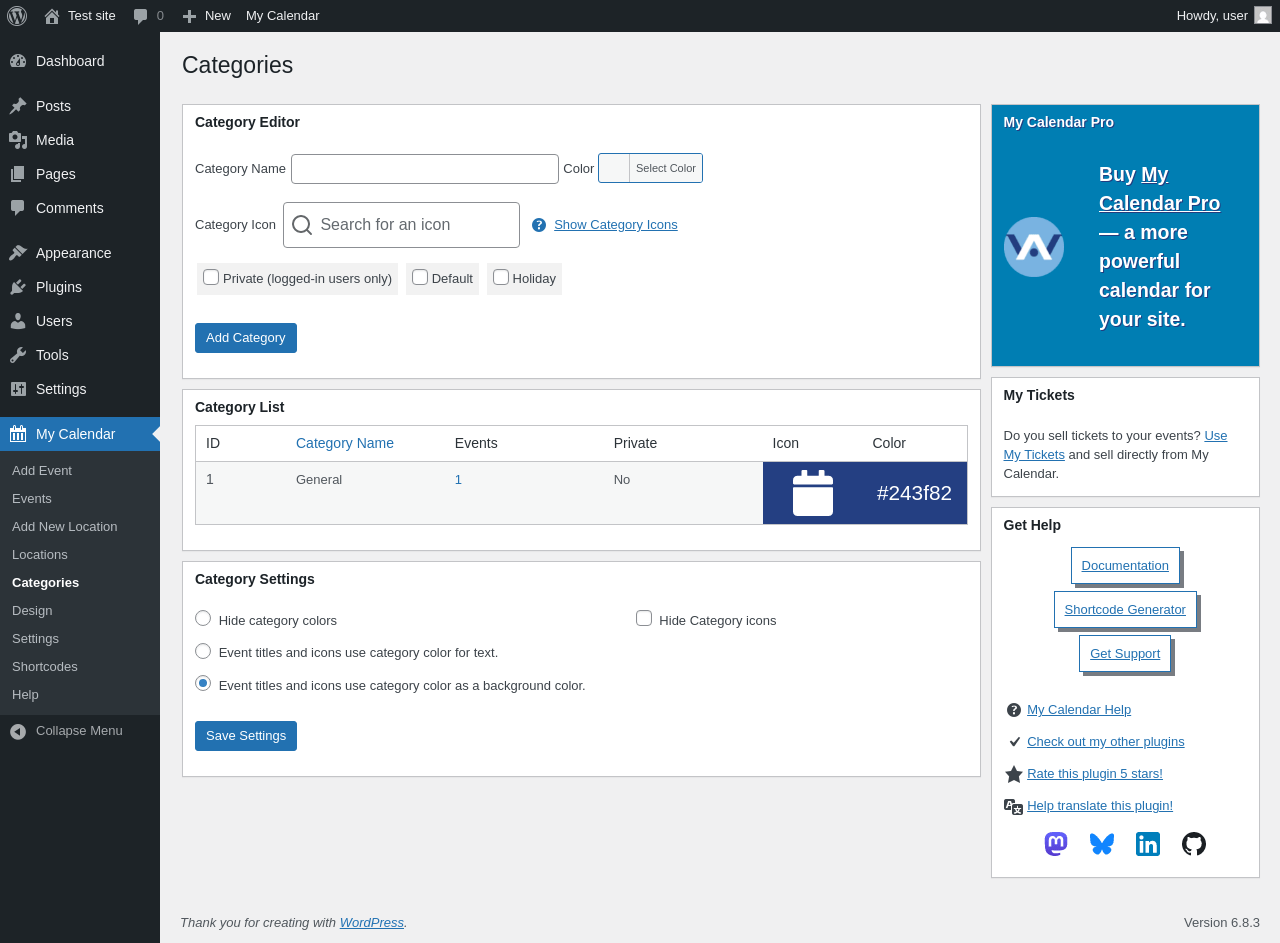Focus the Category Name text field
This screenshot has height=943, width=1280.
click(x=425, y=169)
